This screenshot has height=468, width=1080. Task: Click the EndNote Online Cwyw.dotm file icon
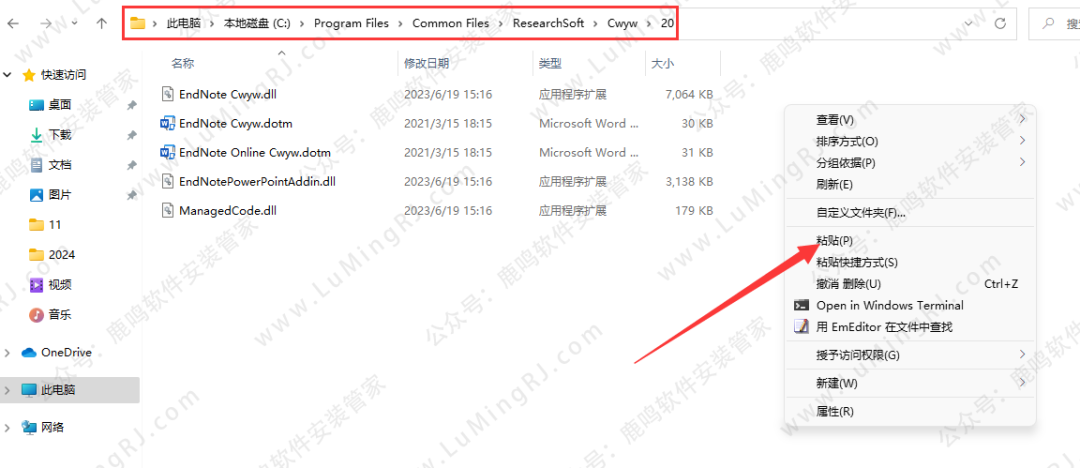(167, 153)
